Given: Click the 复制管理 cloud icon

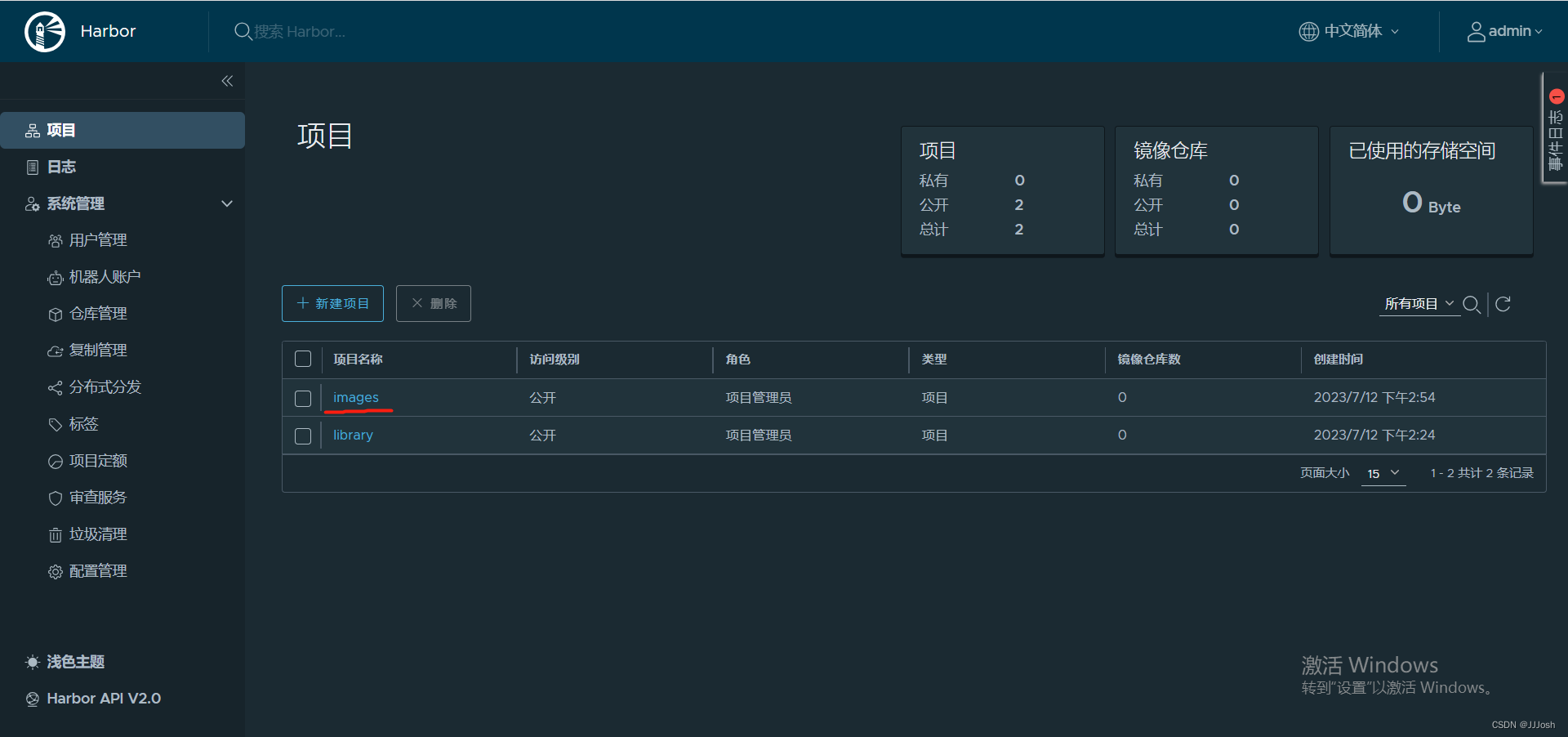Looking at the screenshot, I should coord(55,351).
